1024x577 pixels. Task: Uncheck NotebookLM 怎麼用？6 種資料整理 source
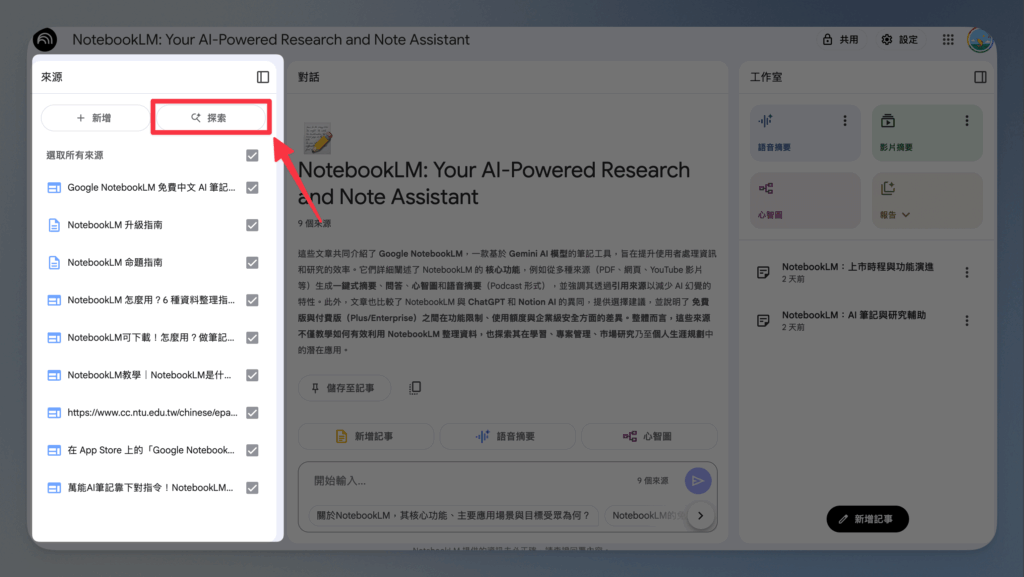coord(252,300)
